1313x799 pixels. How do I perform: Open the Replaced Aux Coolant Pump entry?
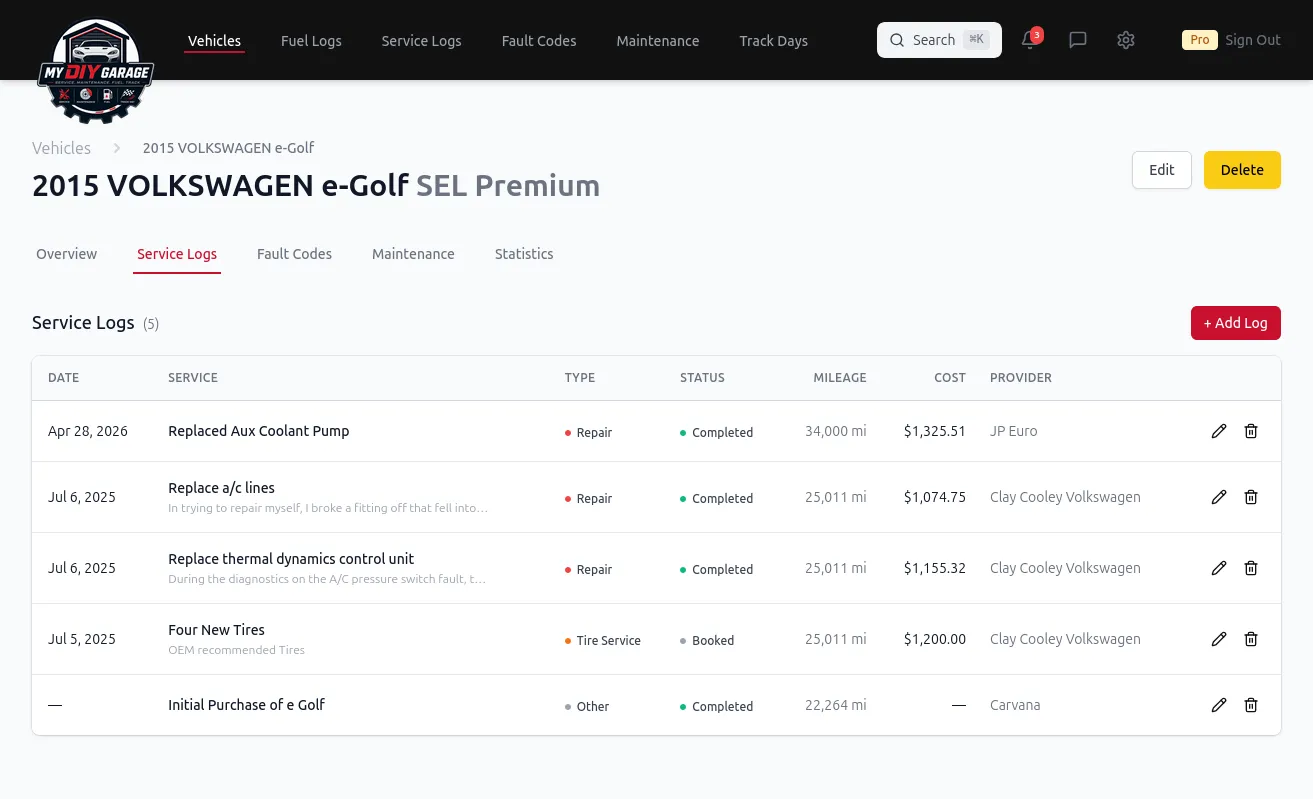[259, 431]
